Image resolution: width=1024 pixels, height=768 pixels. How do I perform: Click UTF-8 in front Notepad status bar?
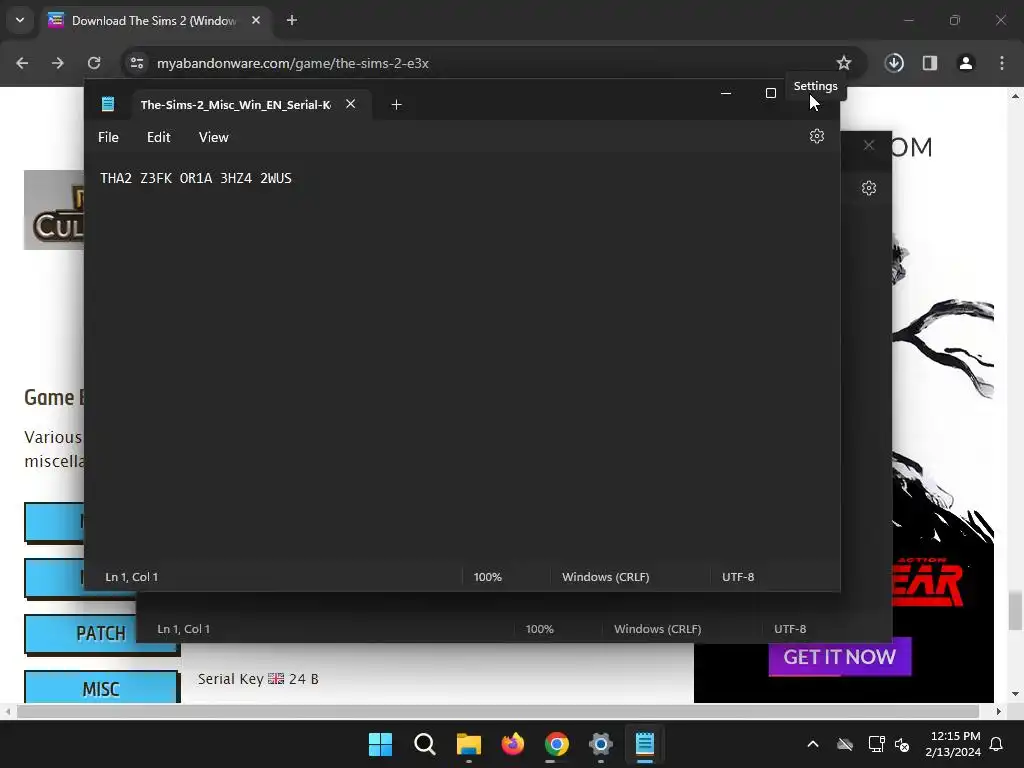[x=738, y=577]
